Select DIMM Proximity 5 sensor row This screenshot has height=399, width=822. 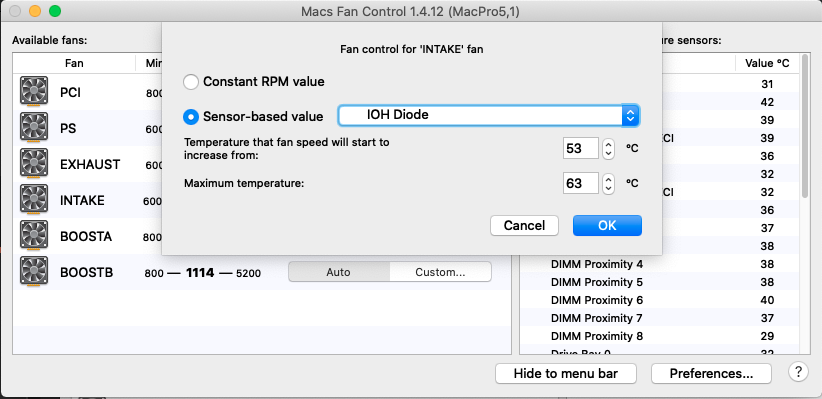(659, 282)
